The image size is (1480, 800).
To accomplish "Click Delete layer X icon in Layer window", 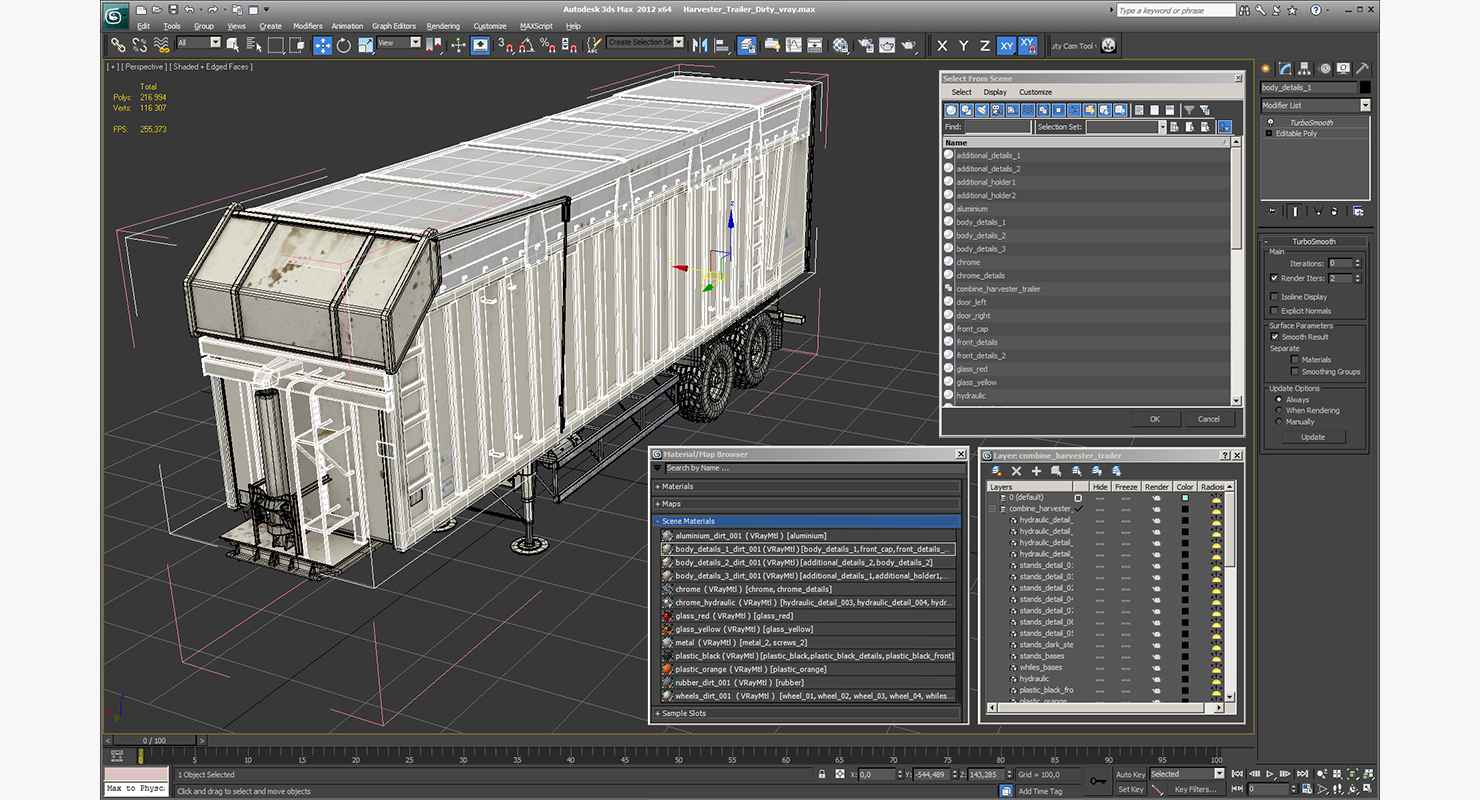I will point(1016,470).
